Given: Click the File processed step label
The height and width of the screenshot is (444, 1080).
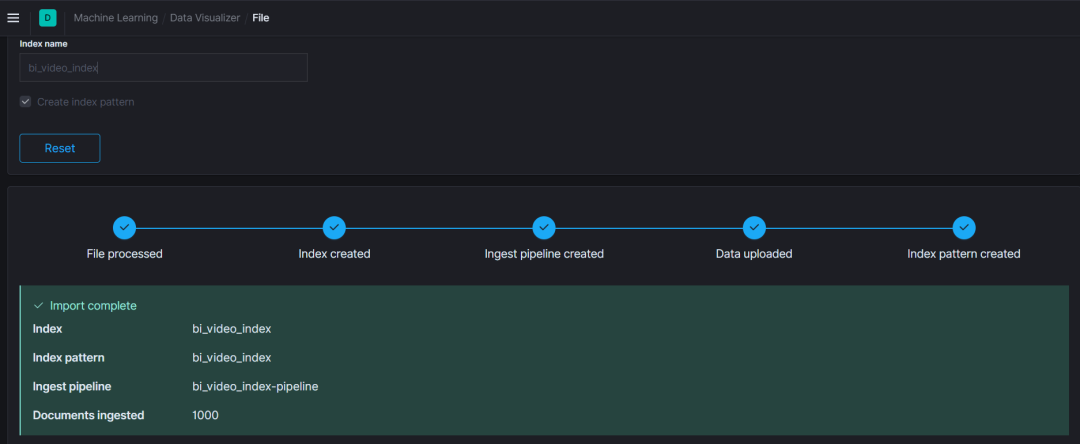Looking at the screenshot, I should 124,254.
